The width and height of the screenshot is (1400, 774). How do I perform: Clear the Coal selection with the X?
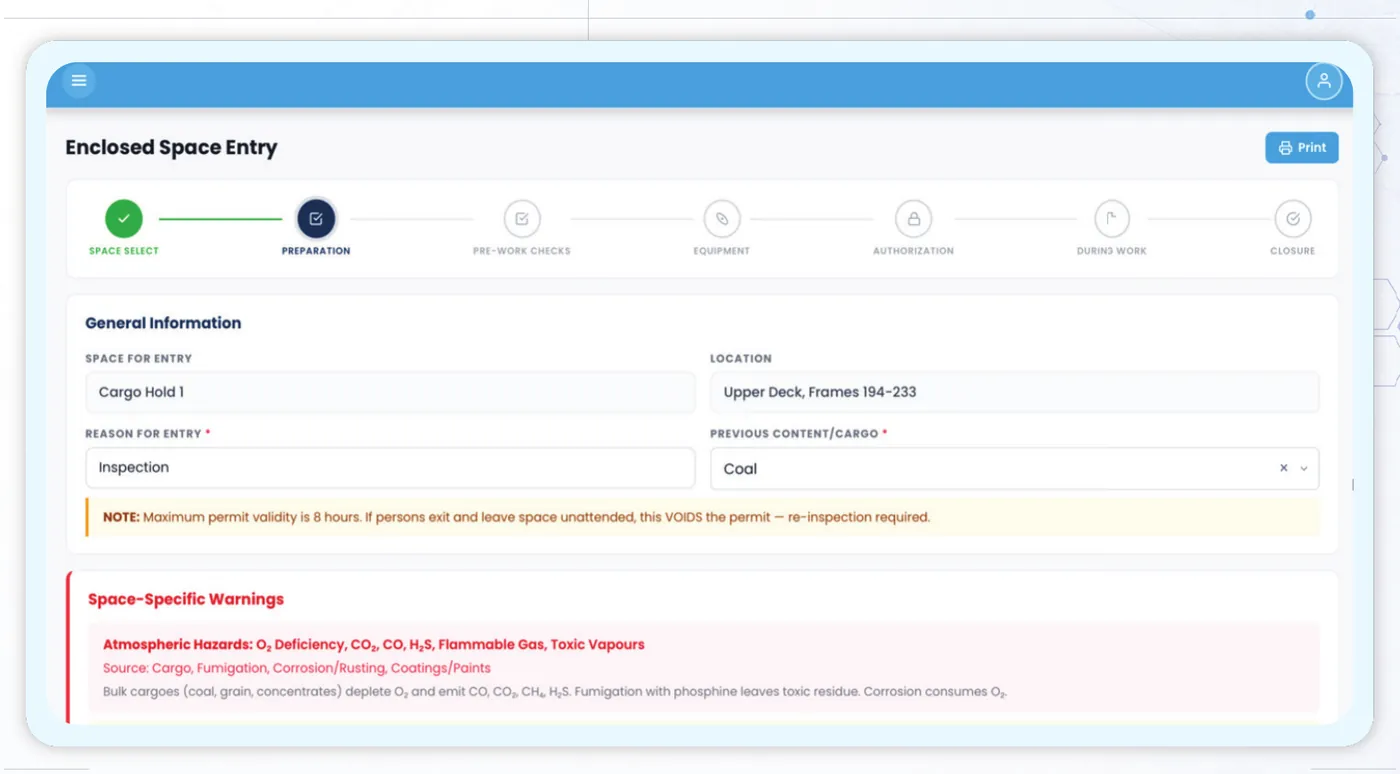[1284, 468]
